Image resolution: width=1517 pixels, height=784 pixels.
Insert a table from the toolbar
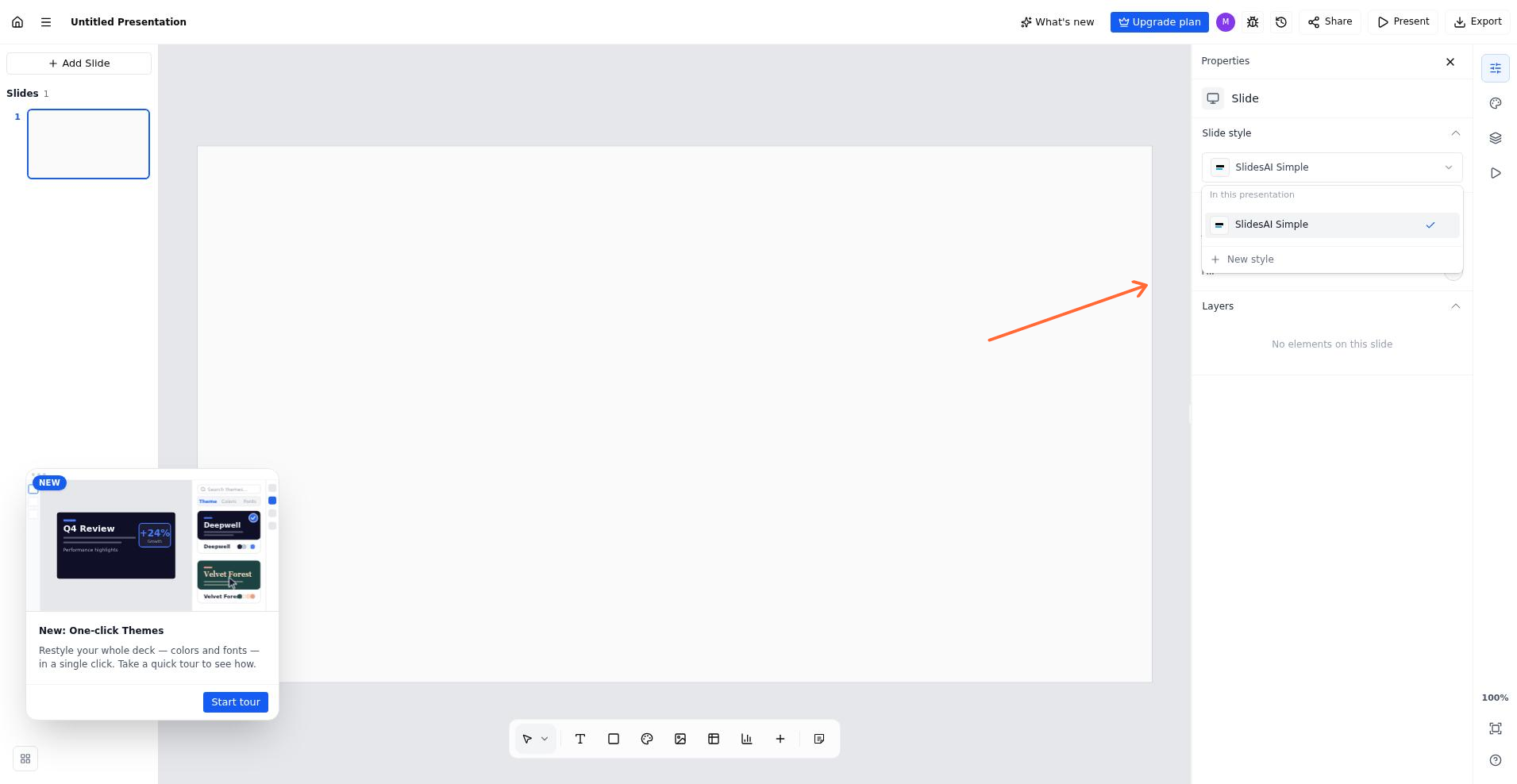click(714, 739)
